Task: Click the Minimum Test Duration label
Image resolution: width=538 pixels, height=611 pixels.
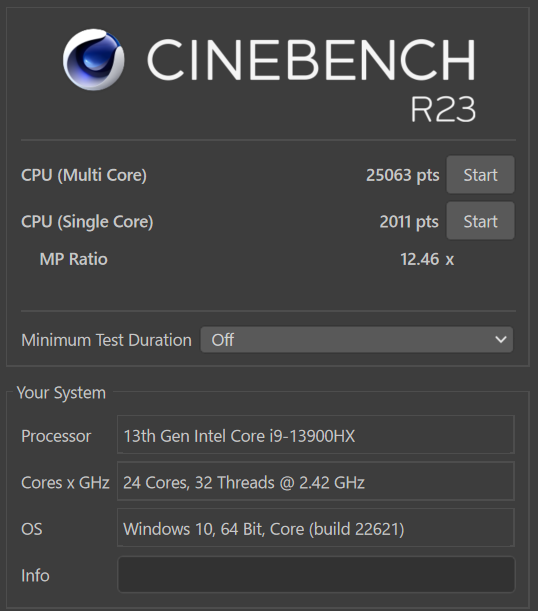Action: tap(106, 340)
